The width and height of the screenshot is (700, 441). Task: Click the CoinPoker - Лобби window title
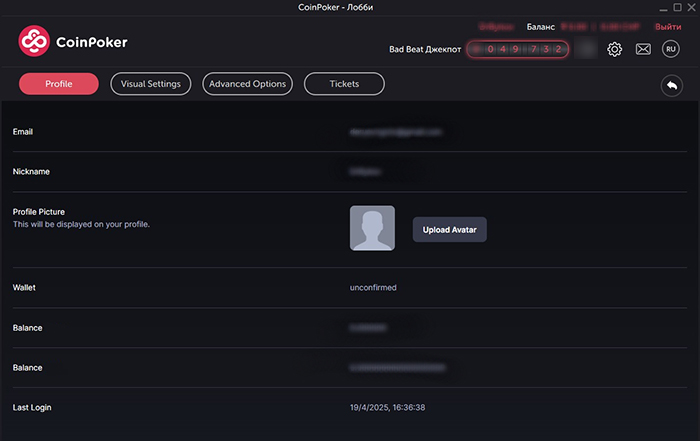click(336, 7)
